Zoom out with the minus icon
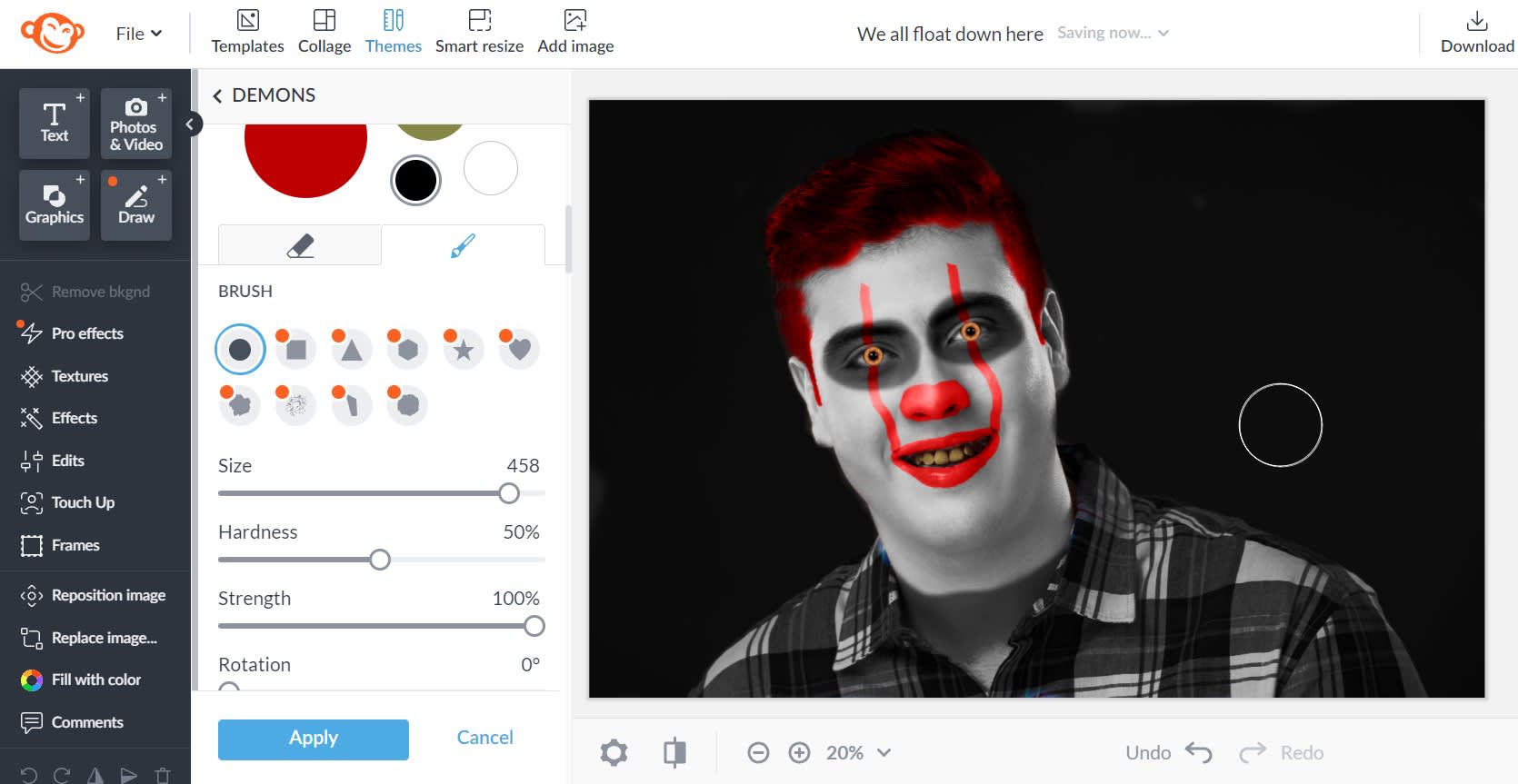Viewport: 1518px width, 784px height. [x=758, y=752]
